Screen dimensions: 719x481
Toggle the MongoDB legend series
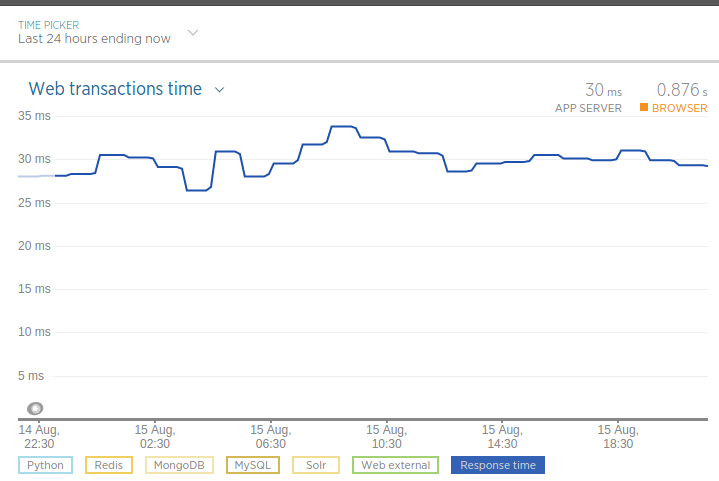(x=179, y=465)
